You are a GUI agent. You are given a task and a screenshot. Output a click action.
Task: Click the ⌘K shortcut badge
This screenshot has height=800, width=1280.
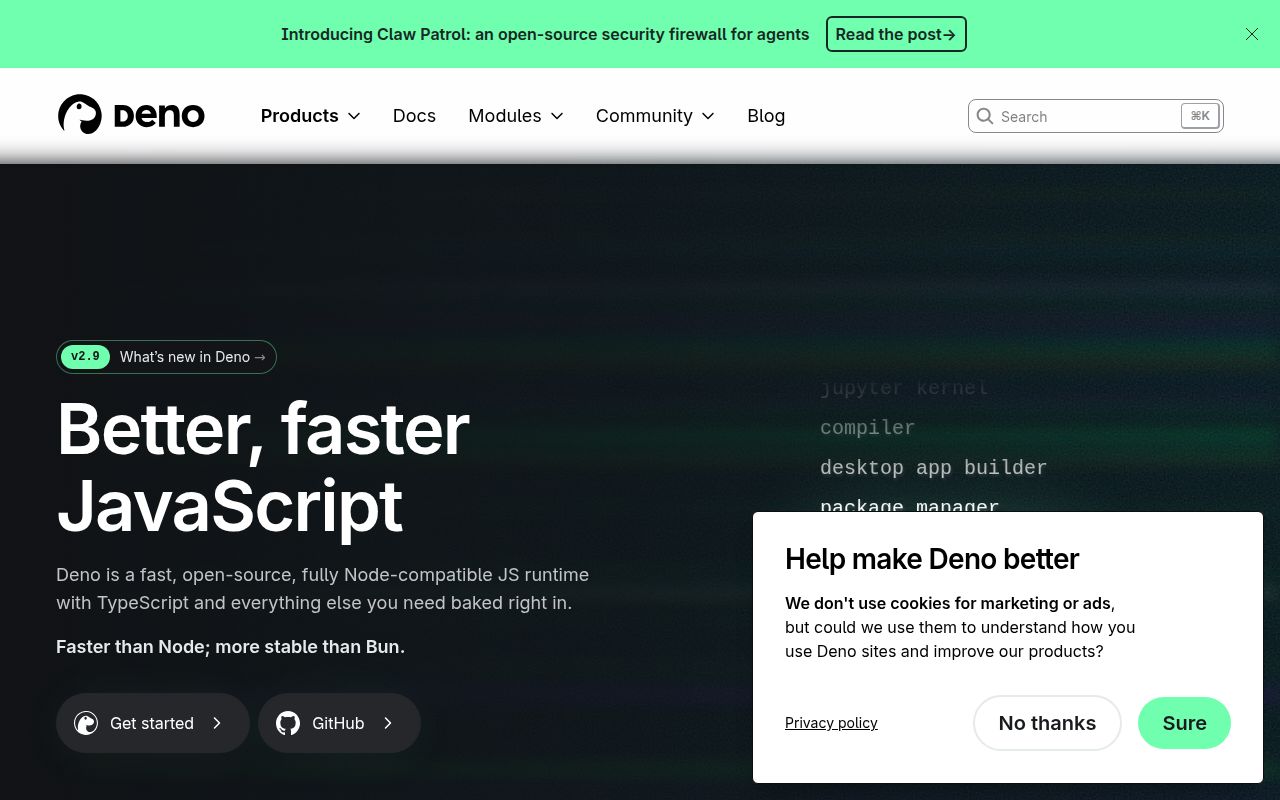1200,116
